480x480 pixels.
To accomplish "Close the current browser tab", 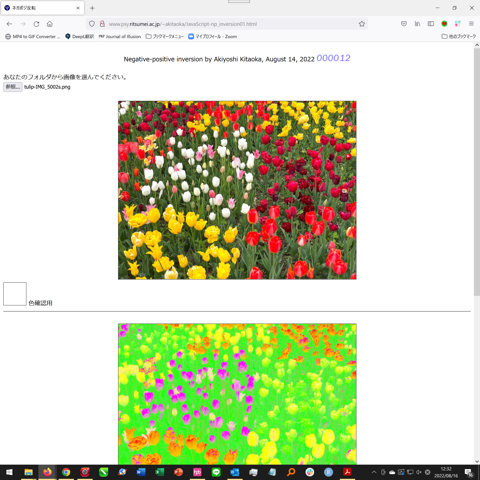I will point(78,8).
